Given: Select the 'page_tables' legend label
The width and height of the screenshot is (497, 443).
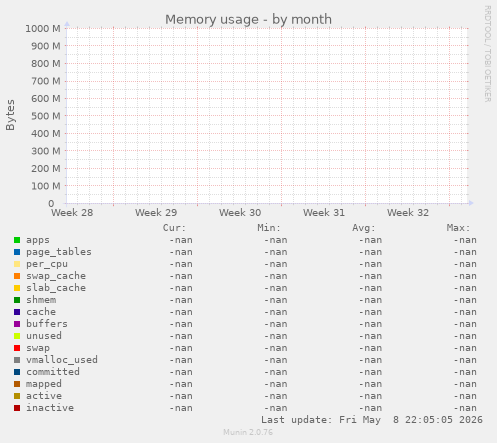Looking at the screenshot, I should (59, 252).
